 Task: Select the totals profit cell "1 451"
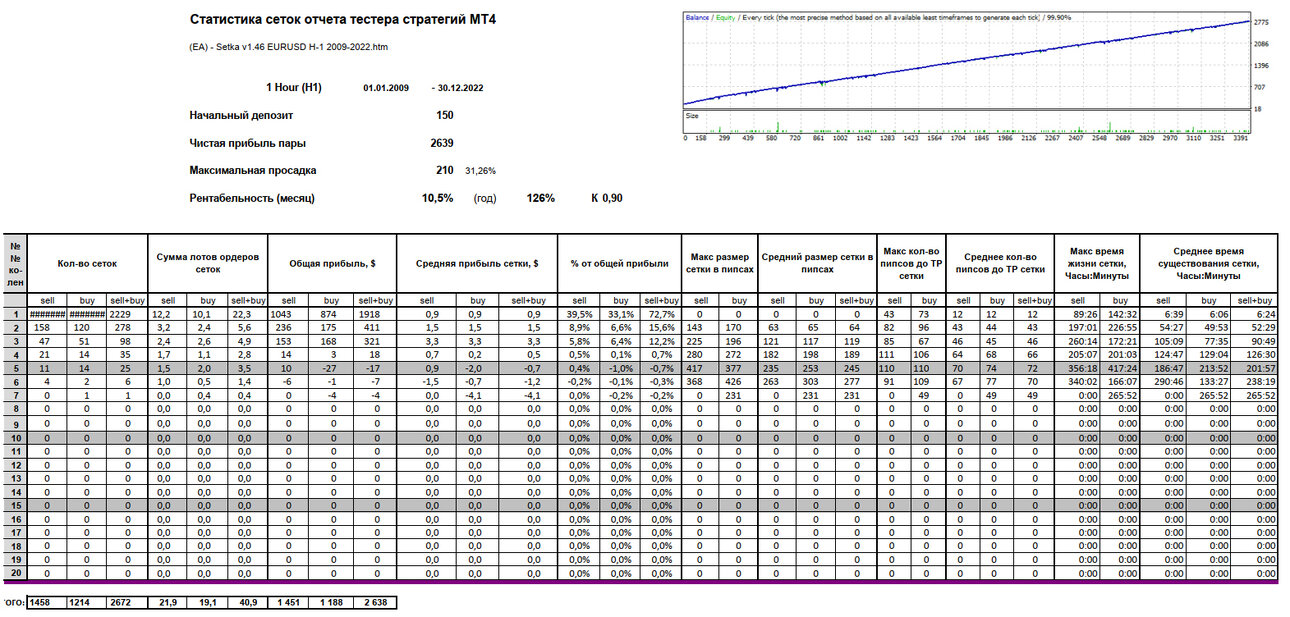click(x=289, y=602)
